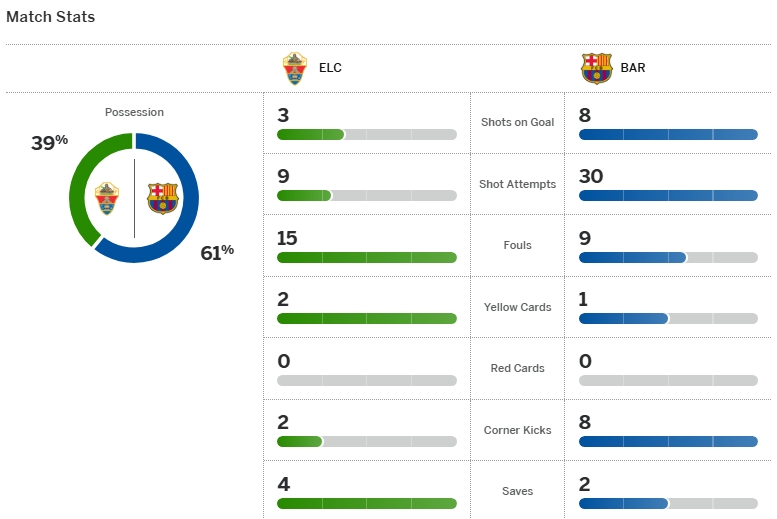Click Elche's Shots on Goal bar

[366, 134]
